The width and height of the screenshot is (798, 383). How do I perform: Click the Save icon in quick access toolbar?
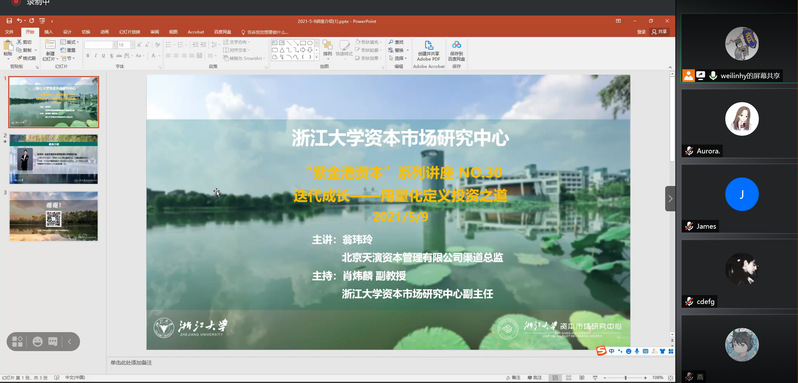pos(9,21)
